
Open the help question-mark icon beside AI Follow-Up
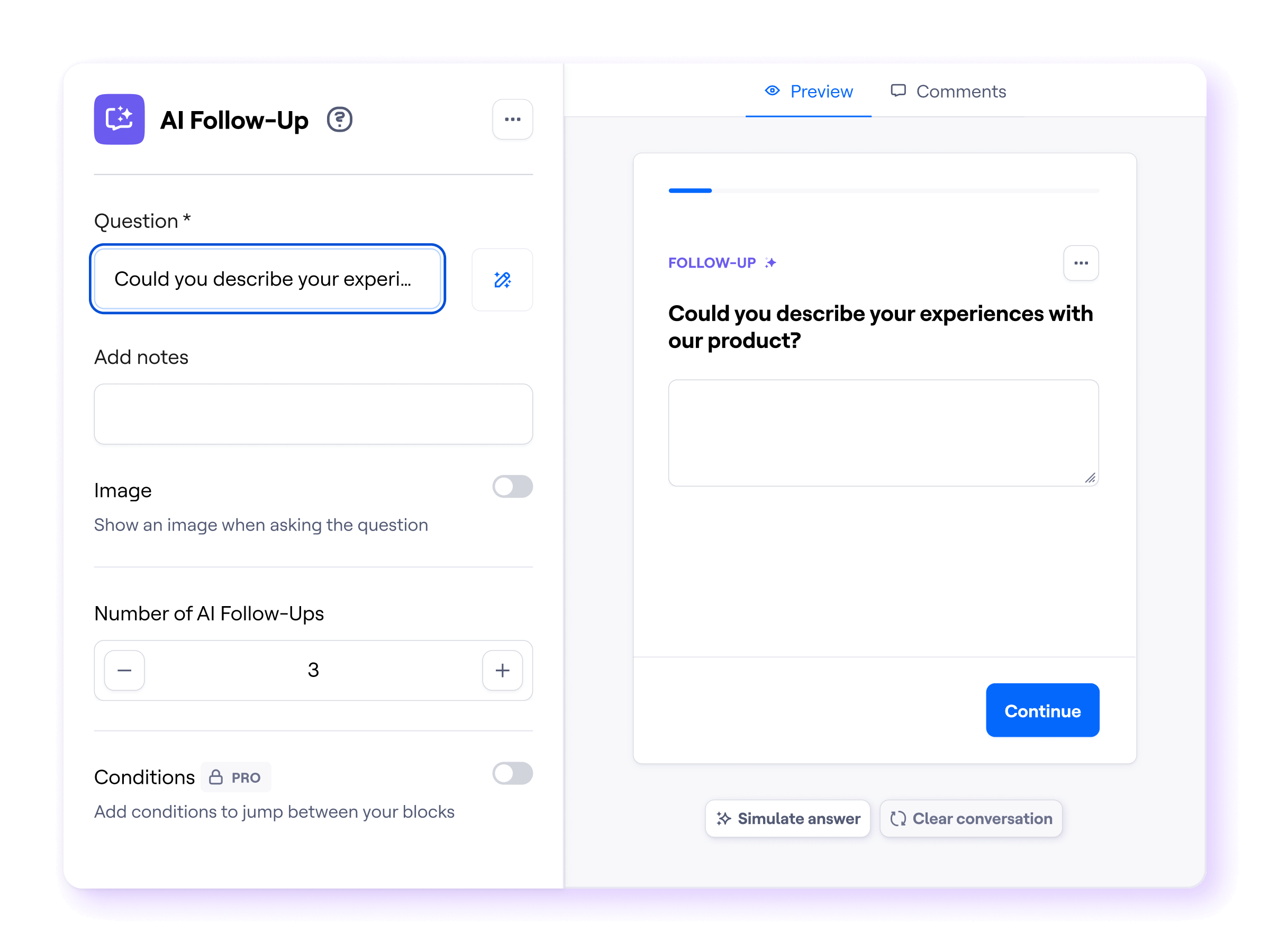point(340,120)
